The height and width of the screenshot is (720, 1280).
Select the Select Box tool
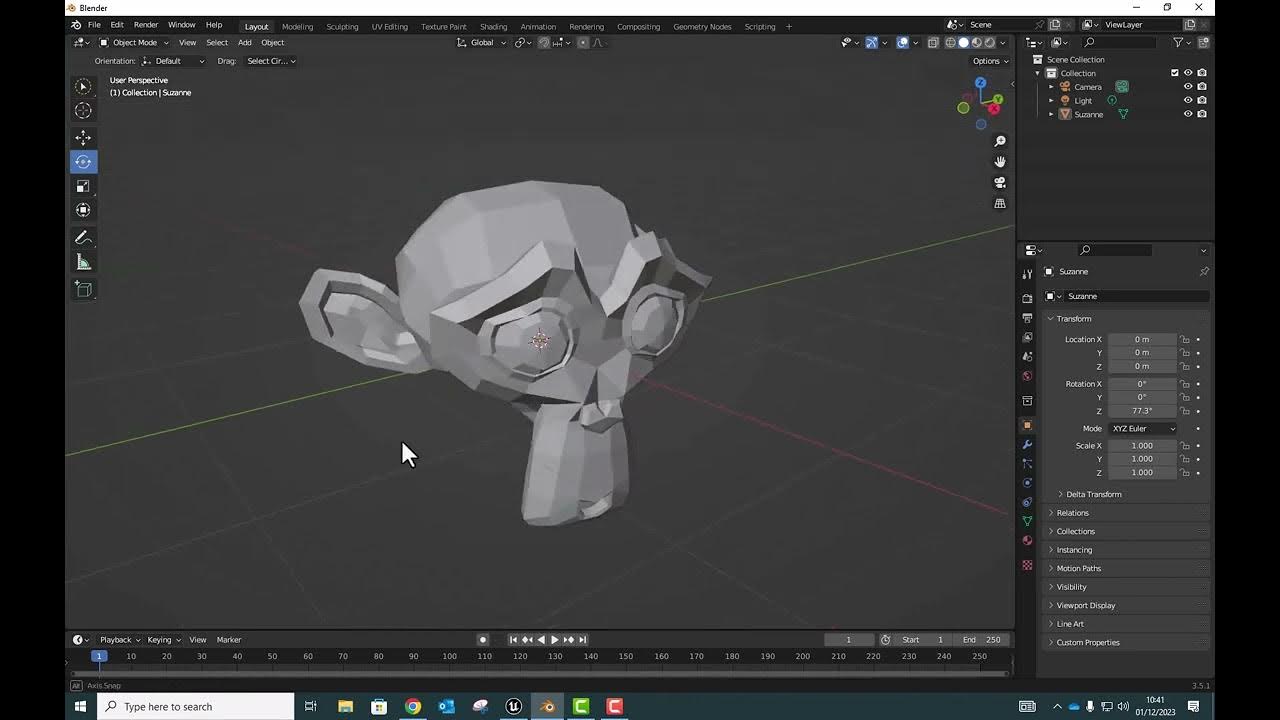click(83, 86)
